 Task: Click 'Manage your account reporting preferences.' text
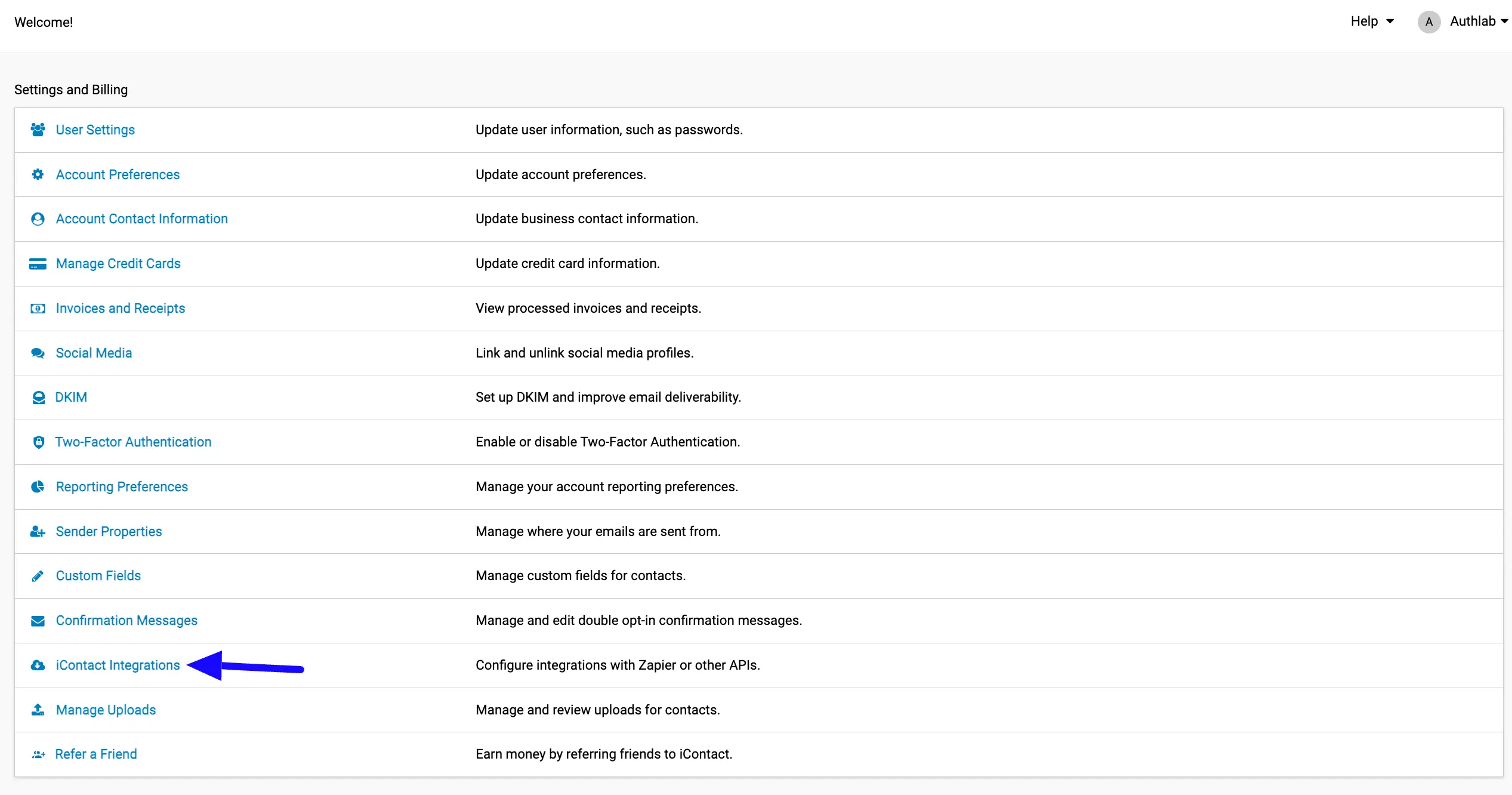point(607,487)
